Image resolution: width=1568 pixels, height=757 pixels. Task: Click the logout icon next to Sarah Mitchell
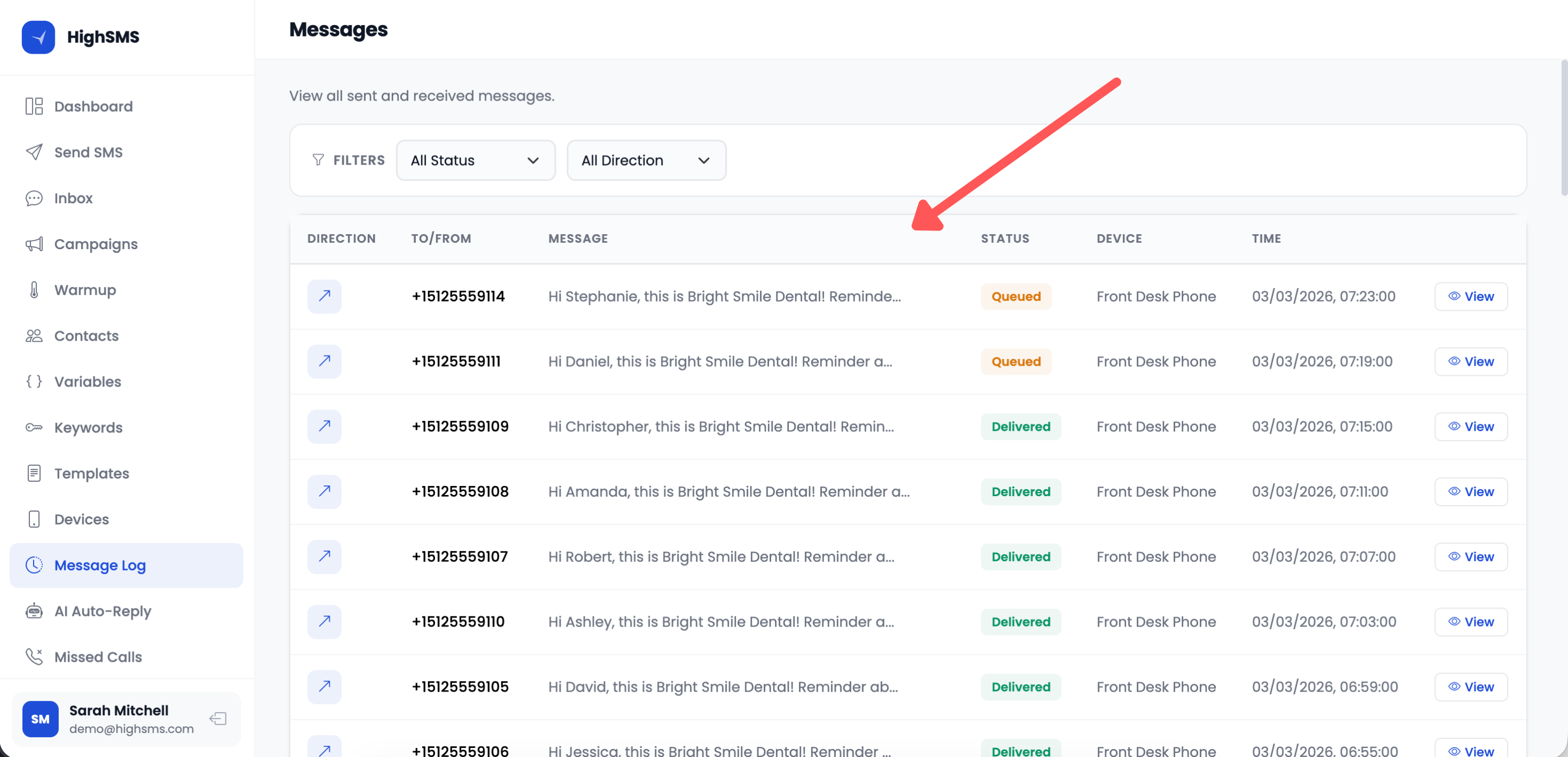coord(218,719)
